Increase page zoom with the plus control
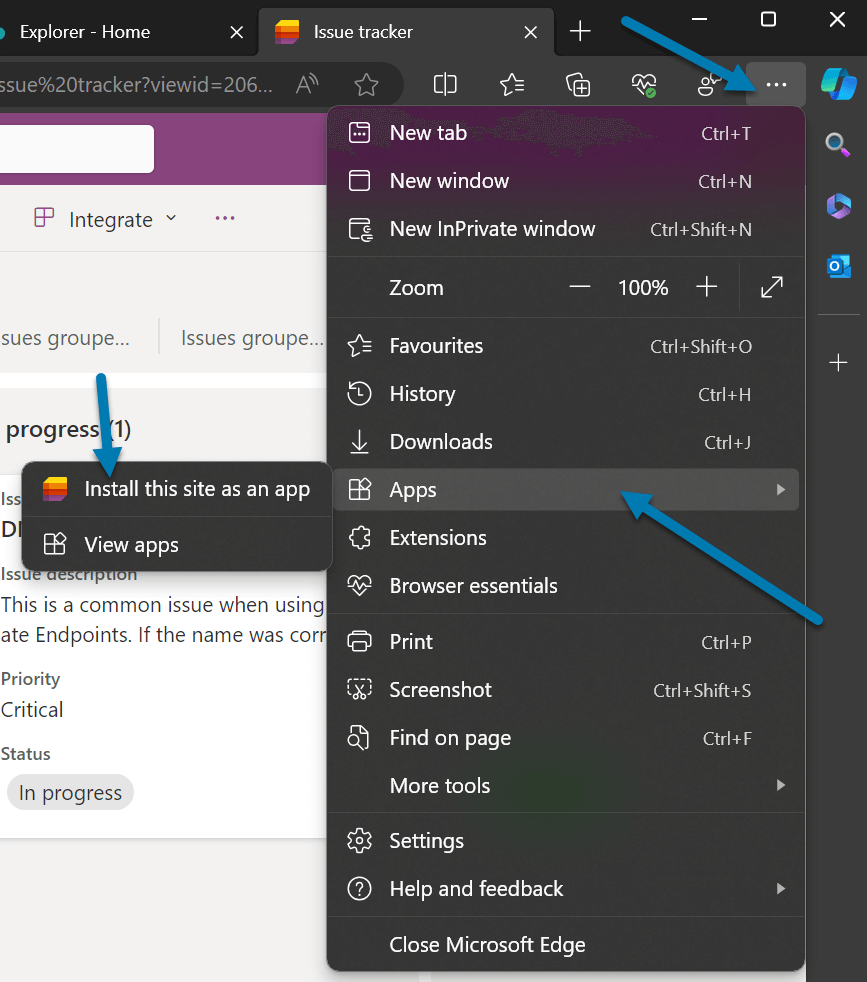Image resolution: width=867 pixels, height=982 pixels. pyautogui.click(x=706, y=287)
